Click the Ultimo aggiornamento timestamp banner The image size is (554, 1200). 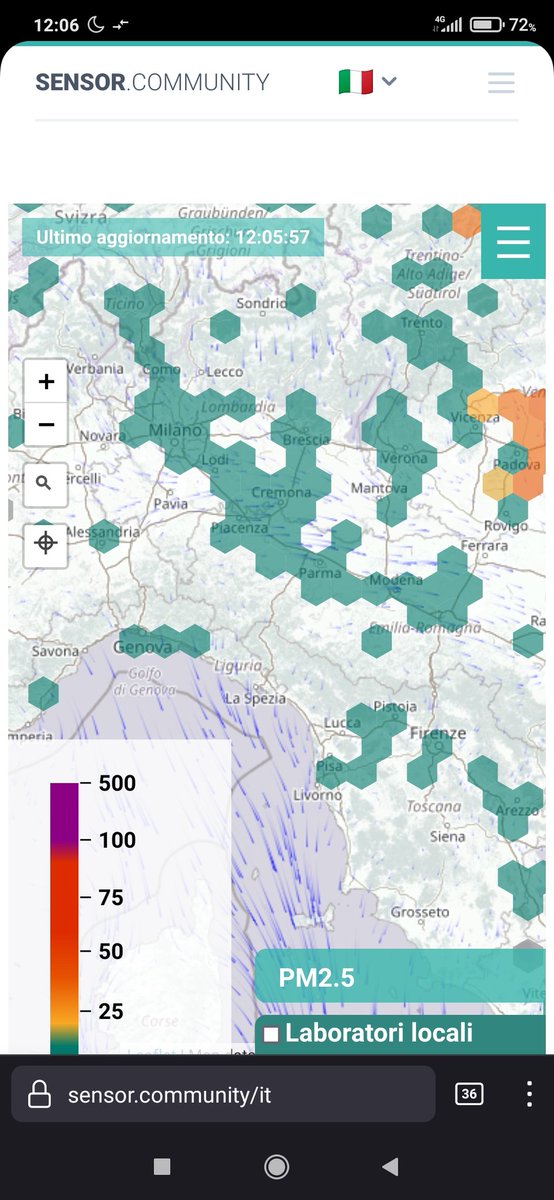point(173,238)
